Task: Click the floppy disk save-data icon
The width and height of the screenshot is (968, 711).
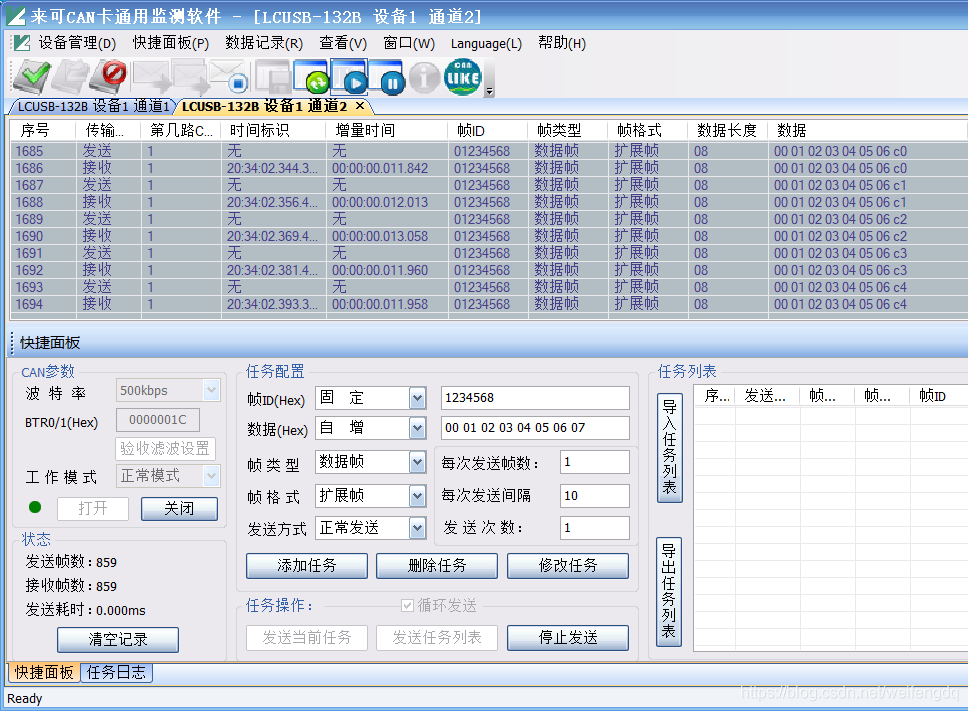Action: pyautogui.click(x=272, y=77)
